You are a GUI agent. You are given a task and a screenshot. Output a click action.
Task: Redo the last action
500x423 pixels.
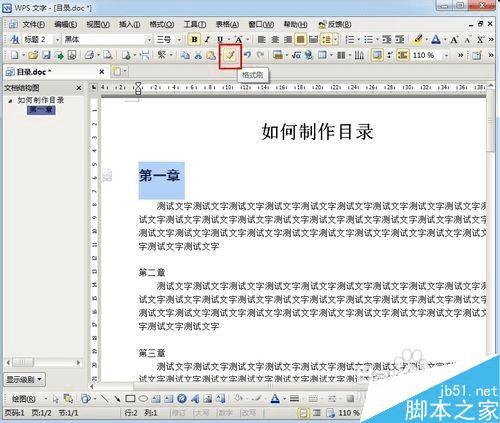(260, 55)
